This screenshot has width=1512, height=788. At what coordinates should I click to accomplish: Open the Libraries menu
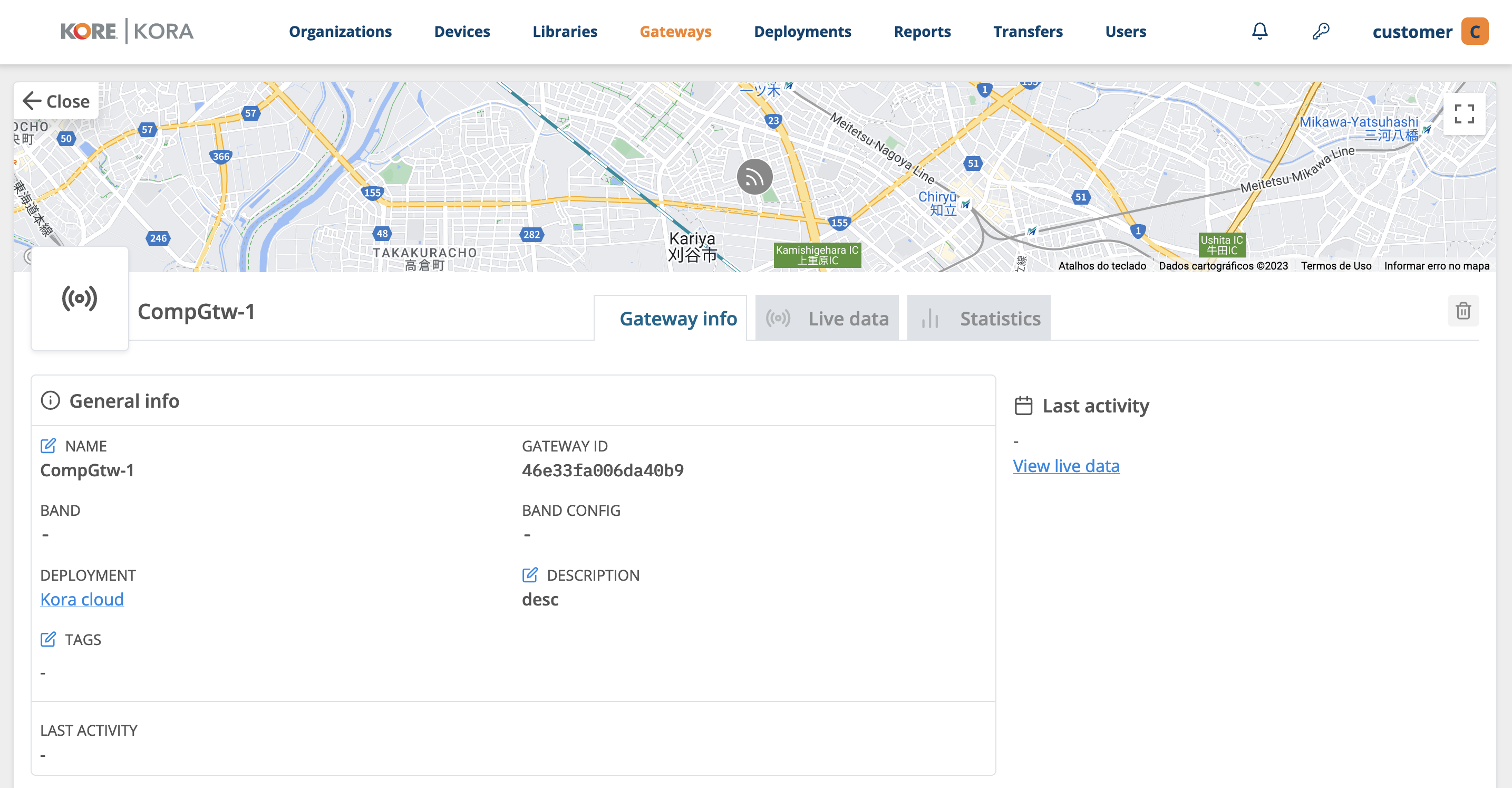[x=565, y=32]
